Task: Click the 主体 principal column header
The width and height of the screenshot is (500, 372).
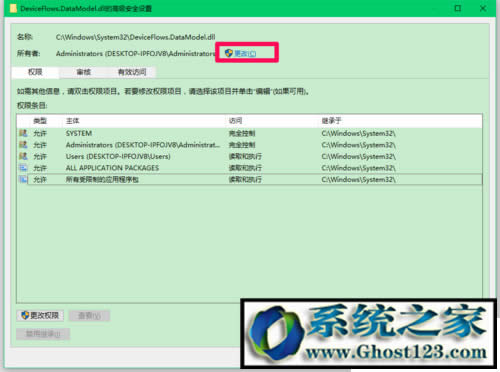Action: [x=73, y=121]
